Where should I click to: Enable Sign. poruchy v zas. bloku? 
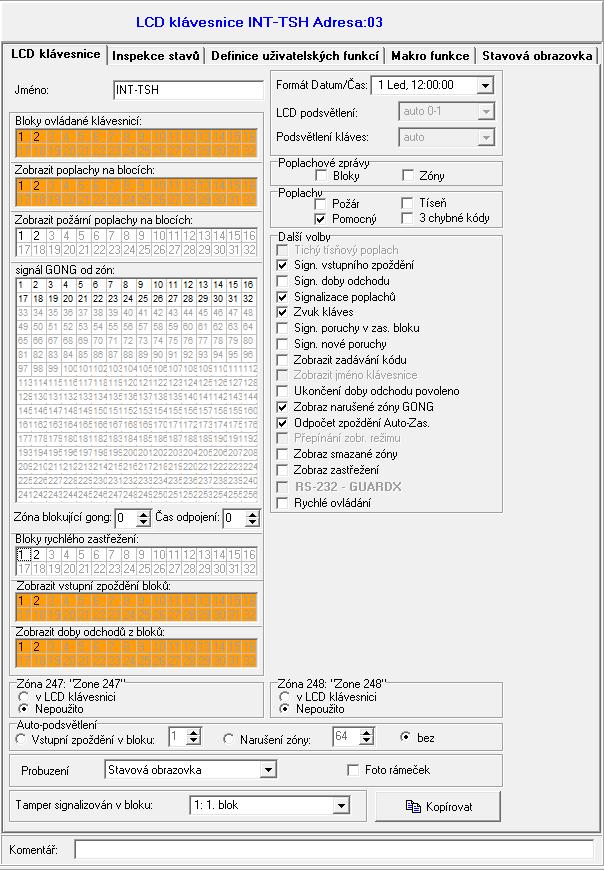tap(282, 328)
